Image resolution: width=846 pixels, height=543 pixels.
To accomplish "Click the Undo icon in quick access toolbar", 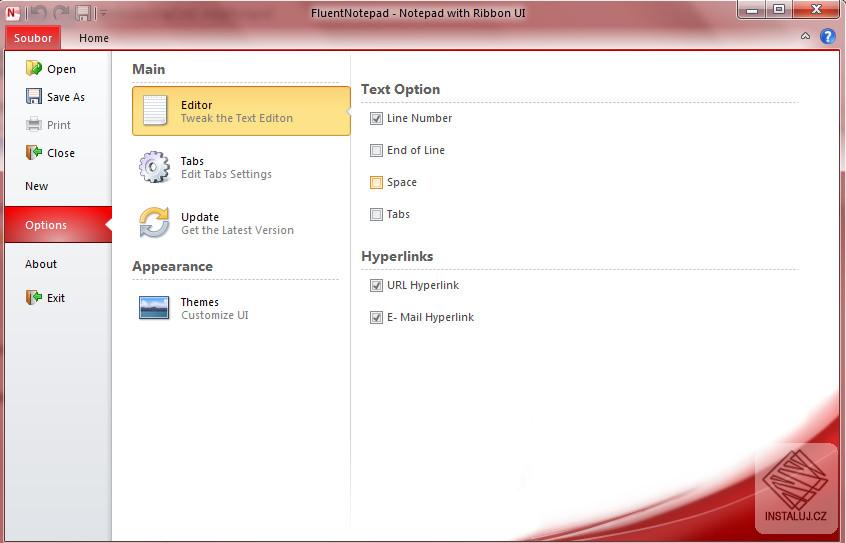I will (38, 12).
